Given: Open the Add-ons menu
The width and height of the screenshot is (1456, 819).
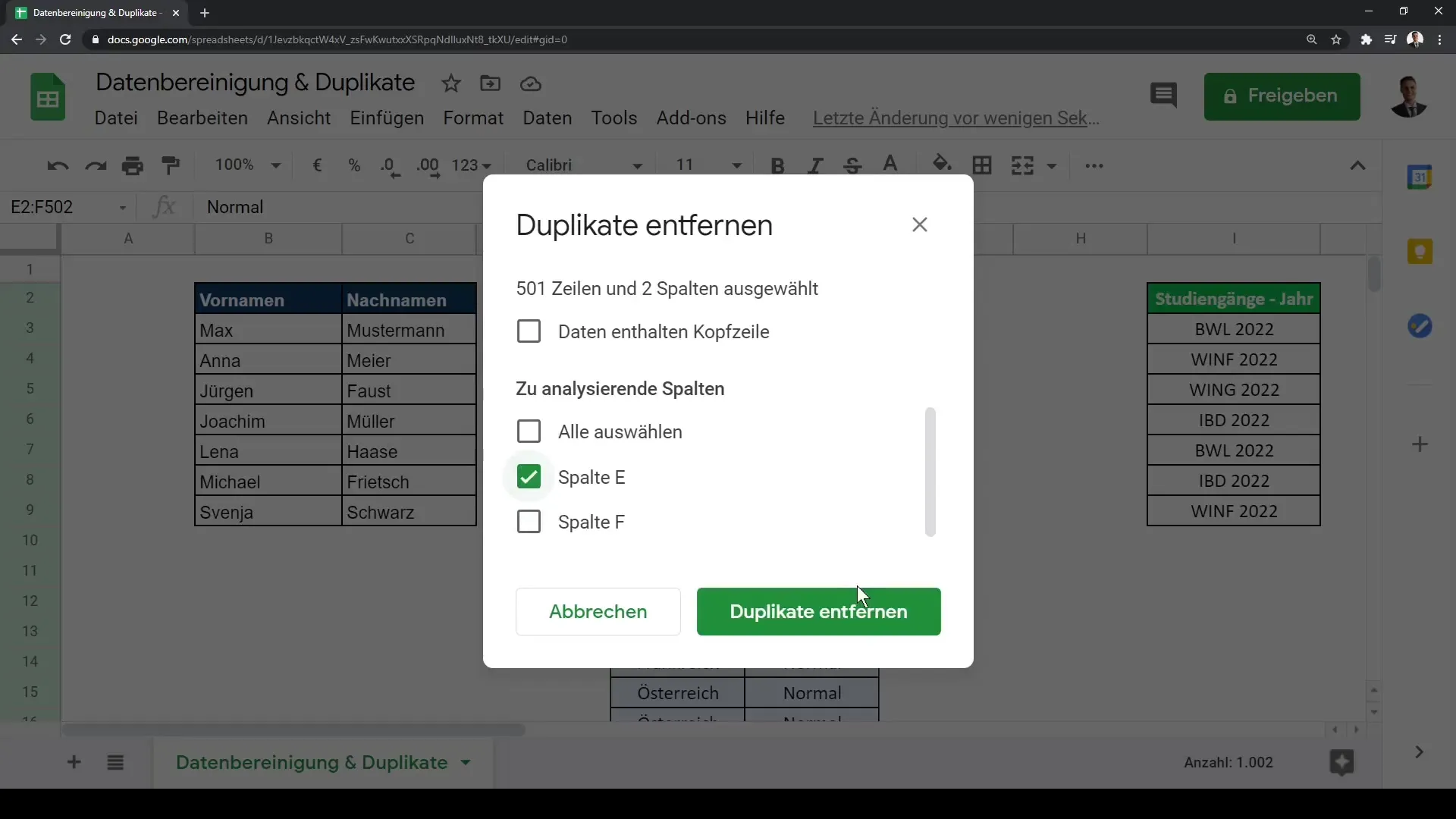Looking at the screenshot, I should click(x=692, y=118).
